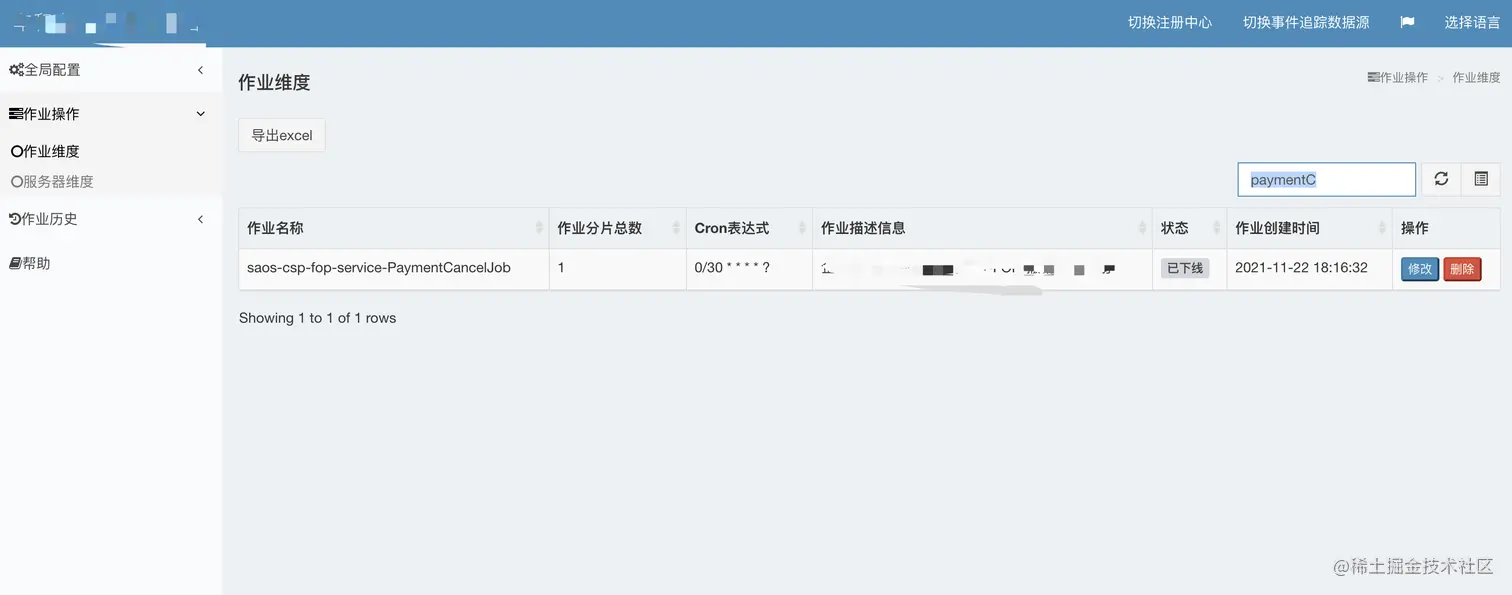This screenshot has height=595, width=1512.
Task: Open the 帮助 sidebar item
Action: tap(111, 263)
